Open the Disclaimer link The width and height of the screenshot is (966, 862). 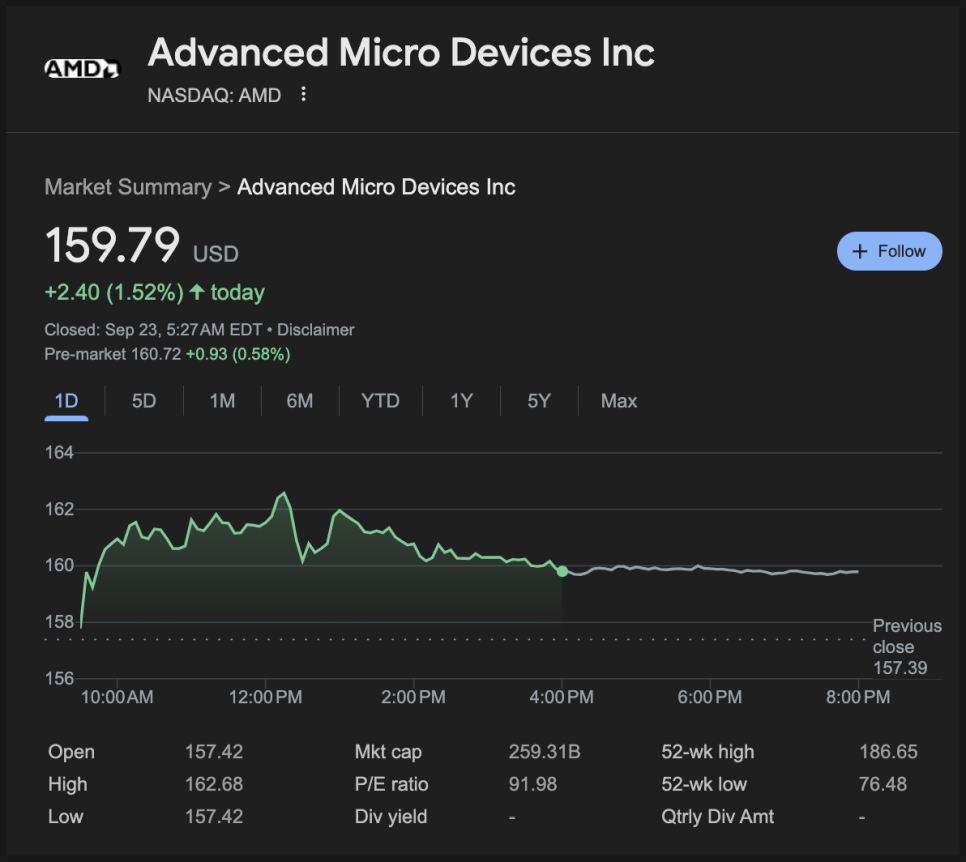pos(315,330)
